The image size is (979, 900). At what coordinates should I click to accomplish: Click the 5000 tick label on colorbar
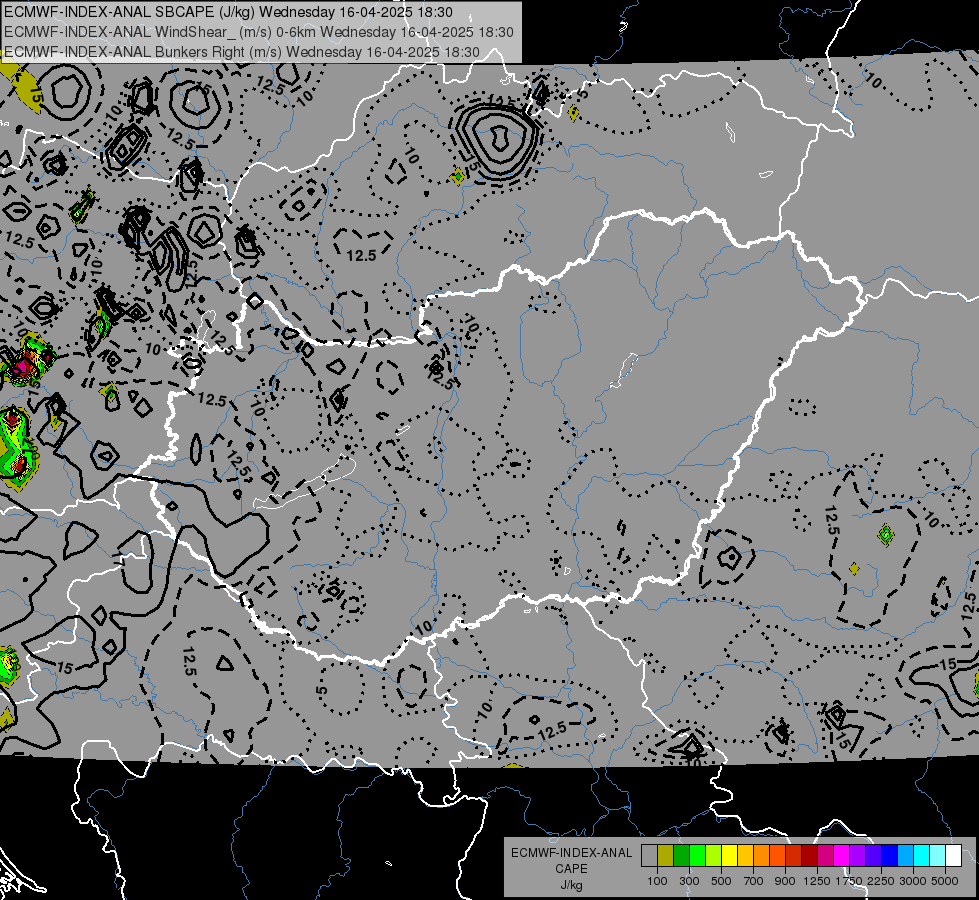point(945,881)
